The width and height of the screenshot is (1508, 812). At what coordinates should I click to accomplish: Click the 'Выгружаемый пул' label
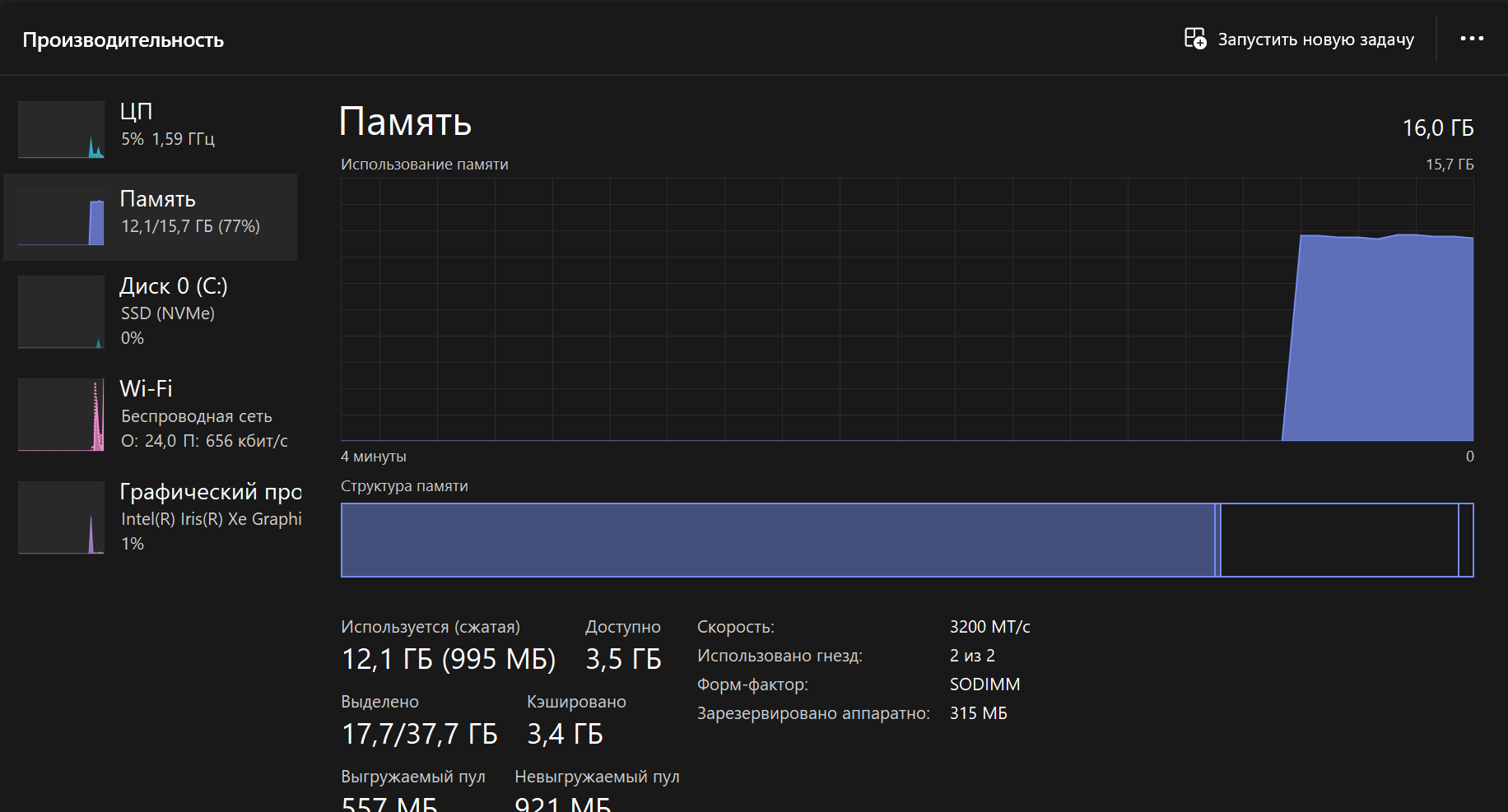coord(413,777)
